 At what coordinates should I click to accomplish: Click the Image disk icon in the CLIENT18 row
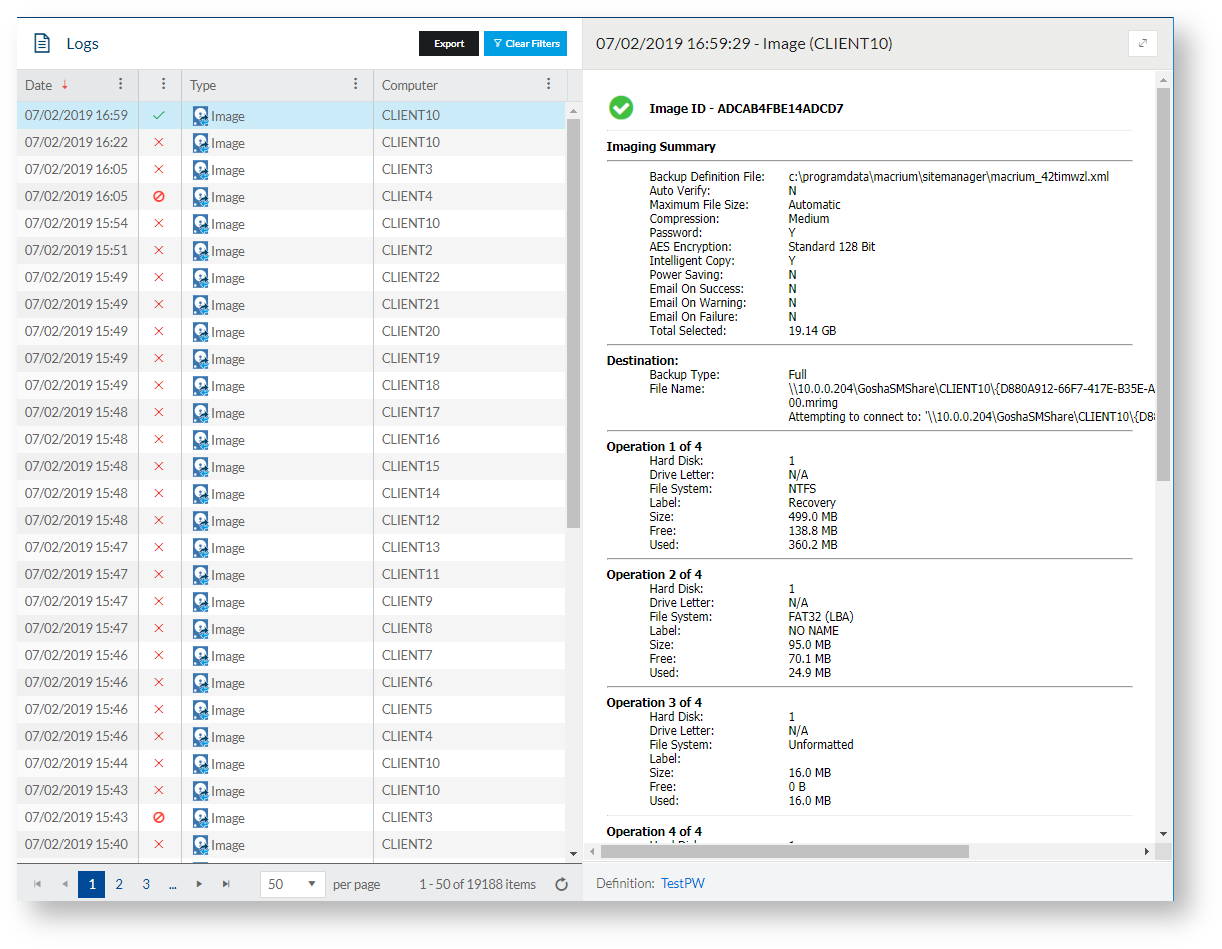click(x=200, y=385)
